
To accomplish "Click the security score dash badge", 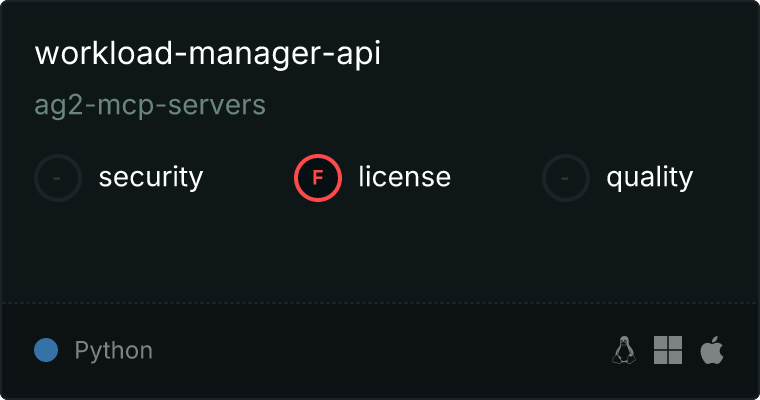I will (58, 178).
